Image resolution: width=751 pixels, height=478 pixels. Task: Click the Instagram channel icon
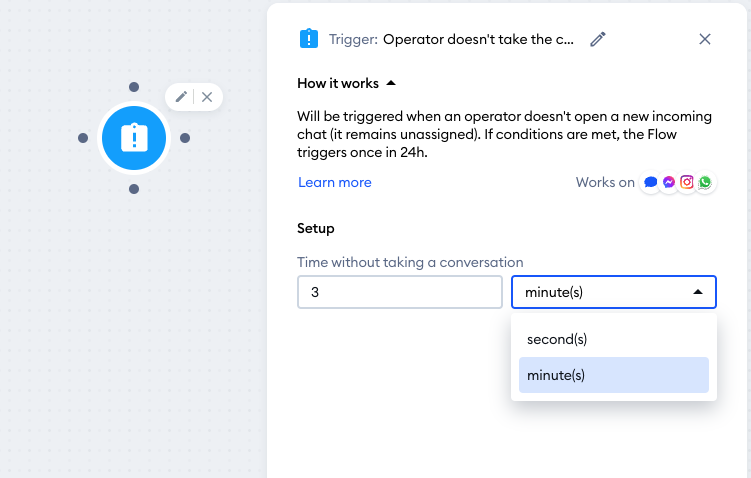[x=687, y=182]
